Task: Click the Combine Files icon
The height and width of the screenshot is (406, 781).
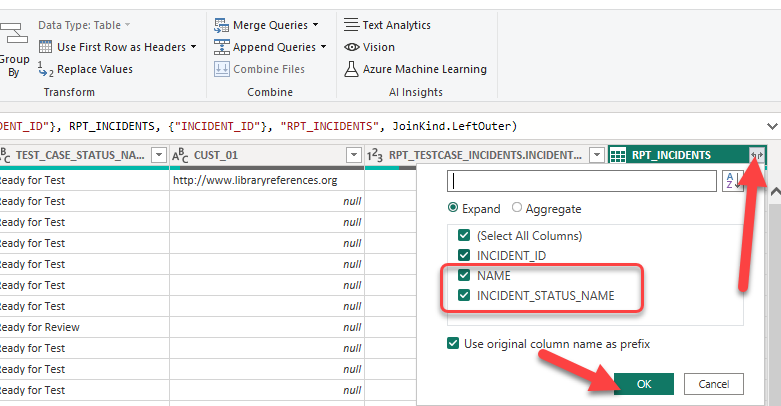Action: (222, 69)
